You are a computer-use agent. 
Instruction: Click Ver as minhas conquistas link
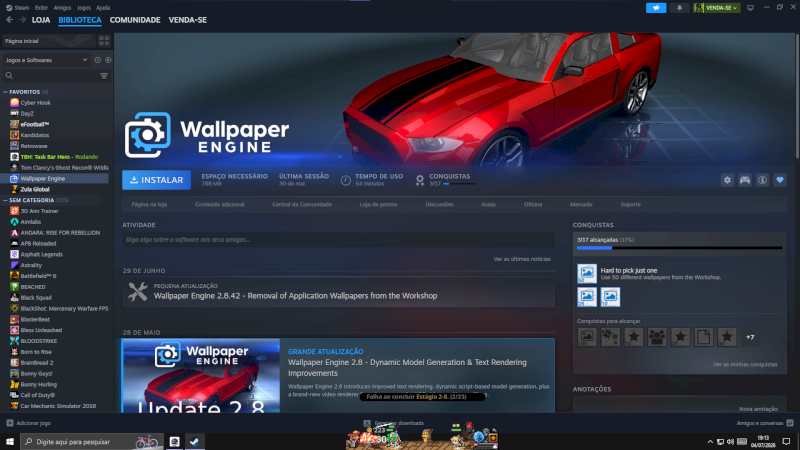745,364
